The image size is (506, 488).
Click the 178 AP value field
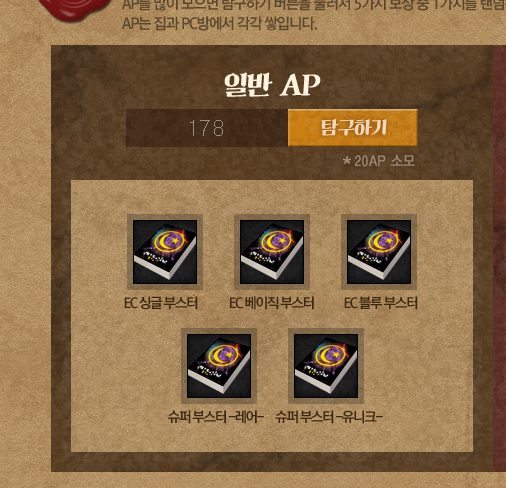pyautogui.click(x=207, y=128)
